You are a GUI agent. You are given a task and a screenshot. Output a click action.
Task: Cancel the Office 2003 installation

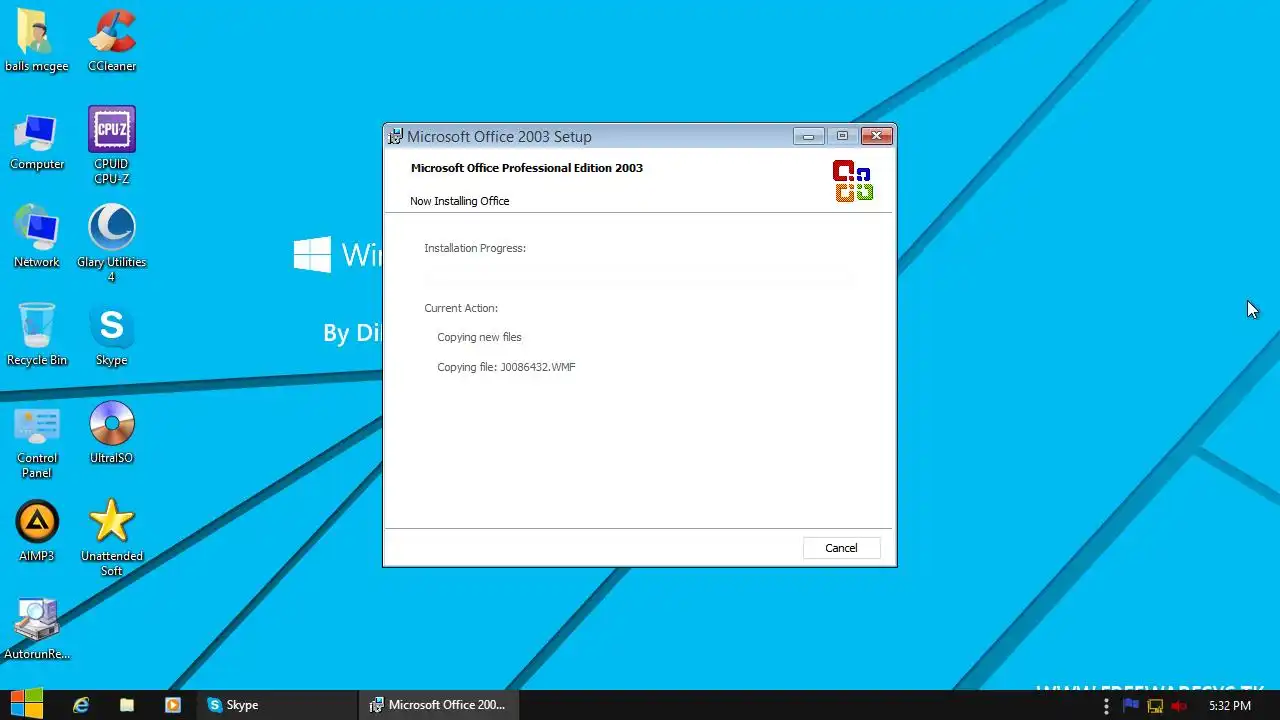pos(841,548)
